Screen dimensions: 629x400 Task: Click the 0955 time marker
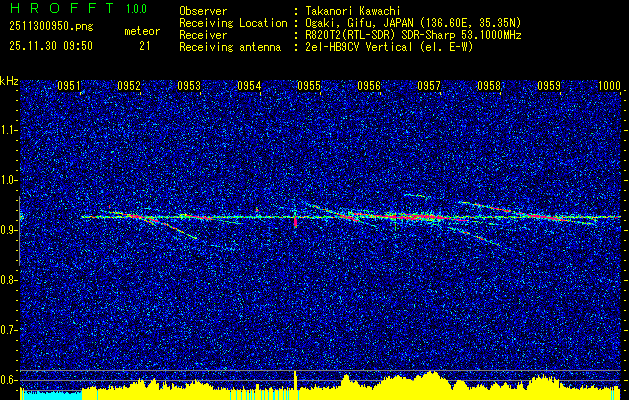(309, 85)
